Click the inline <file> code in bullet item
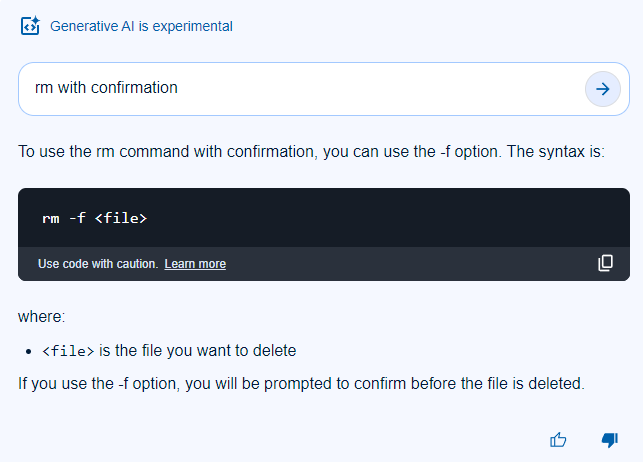 click(68, 351)
